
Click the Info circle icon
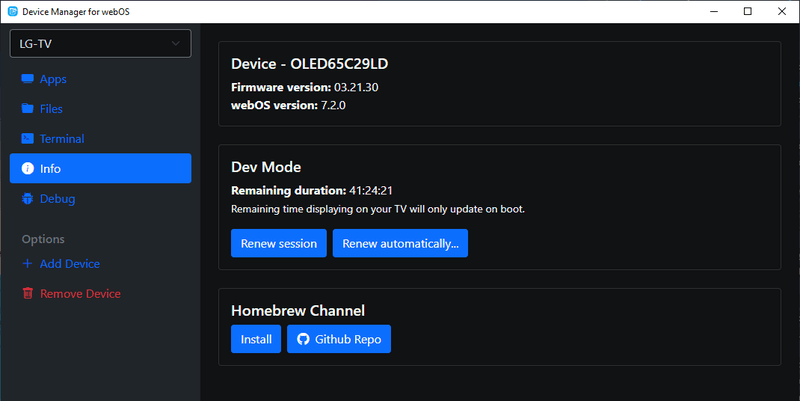pos(28,168)
